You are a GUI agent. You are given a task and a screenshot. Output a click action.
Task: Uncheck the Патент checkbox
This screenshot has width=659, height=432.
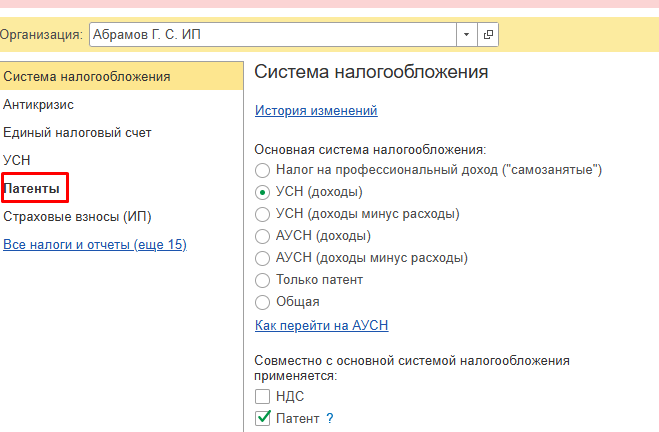[262, 419]
